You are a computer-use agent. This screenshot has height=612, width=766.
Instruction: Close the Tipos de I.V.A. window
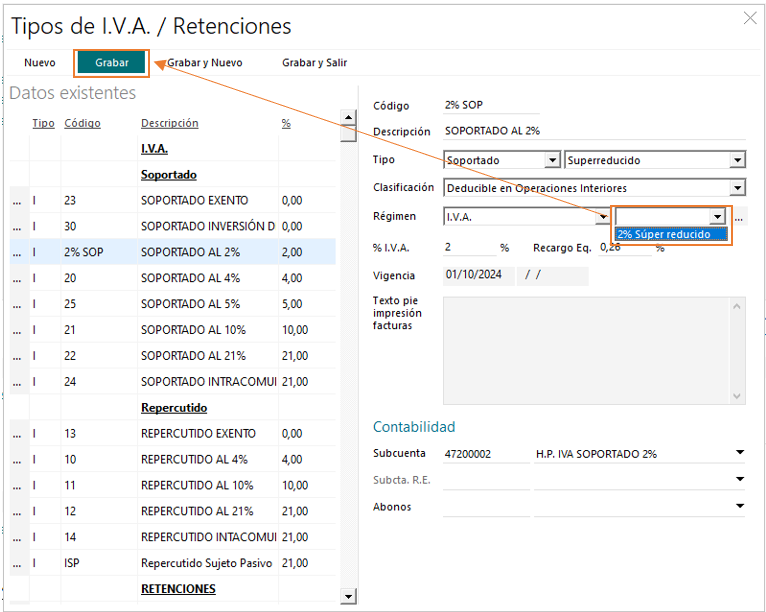click(x=750, y=19)
